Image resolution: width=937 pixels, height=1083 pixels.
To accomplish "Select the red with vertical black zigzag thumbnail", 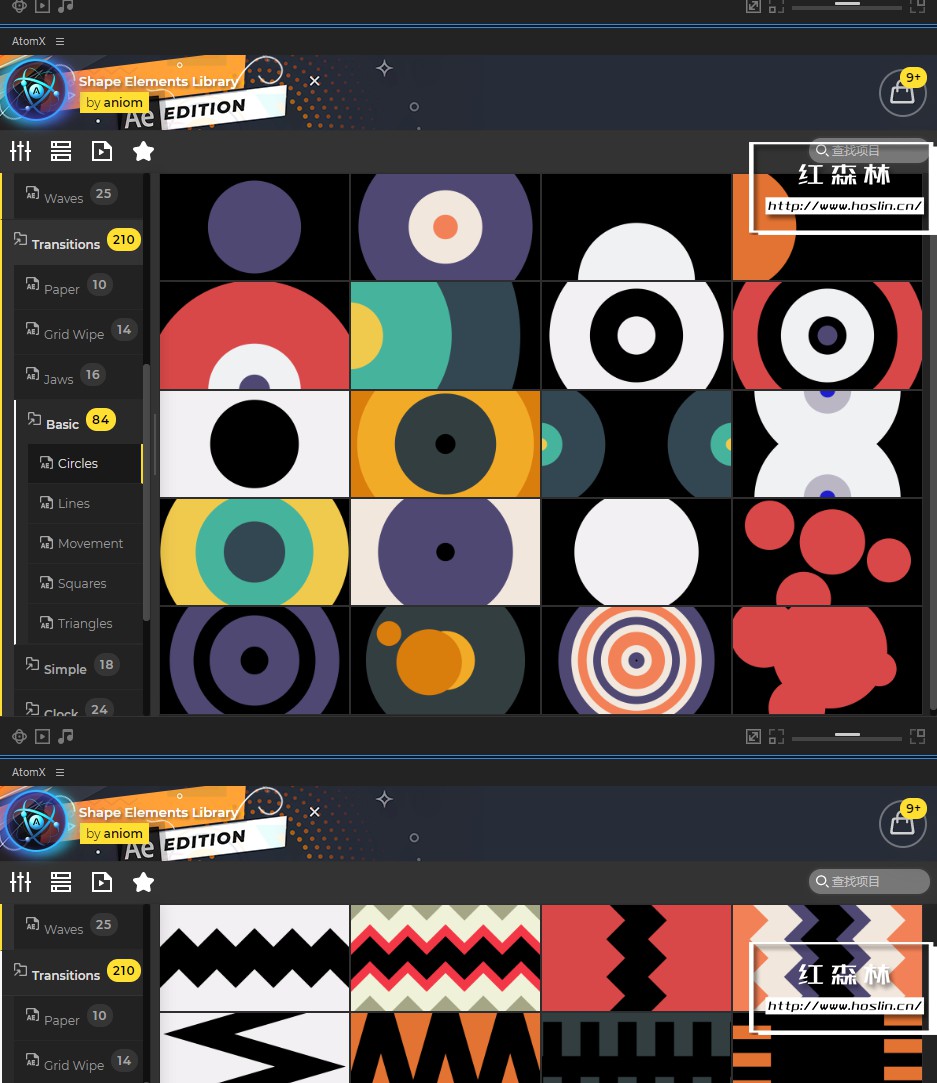I will pyautogui.click(x=636, y=958).
